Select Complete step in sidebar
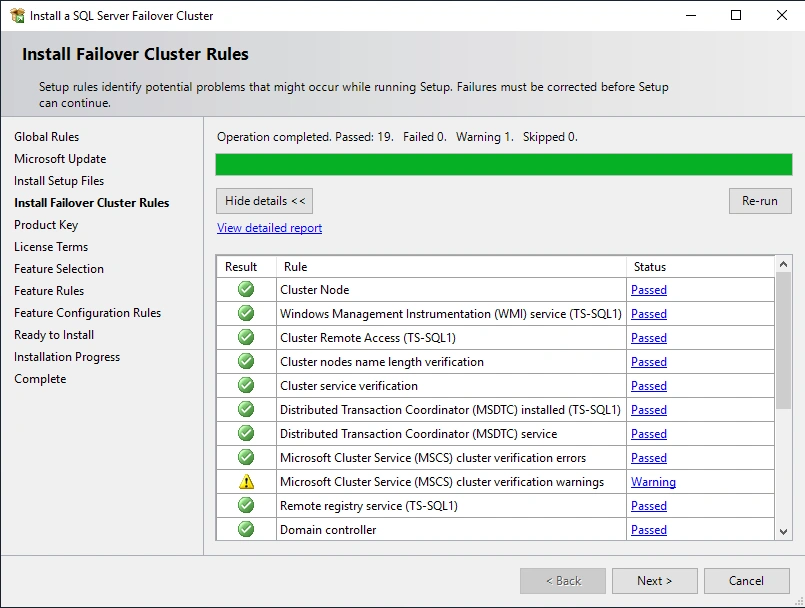This screenshot has height=608, width=805. 40,379
